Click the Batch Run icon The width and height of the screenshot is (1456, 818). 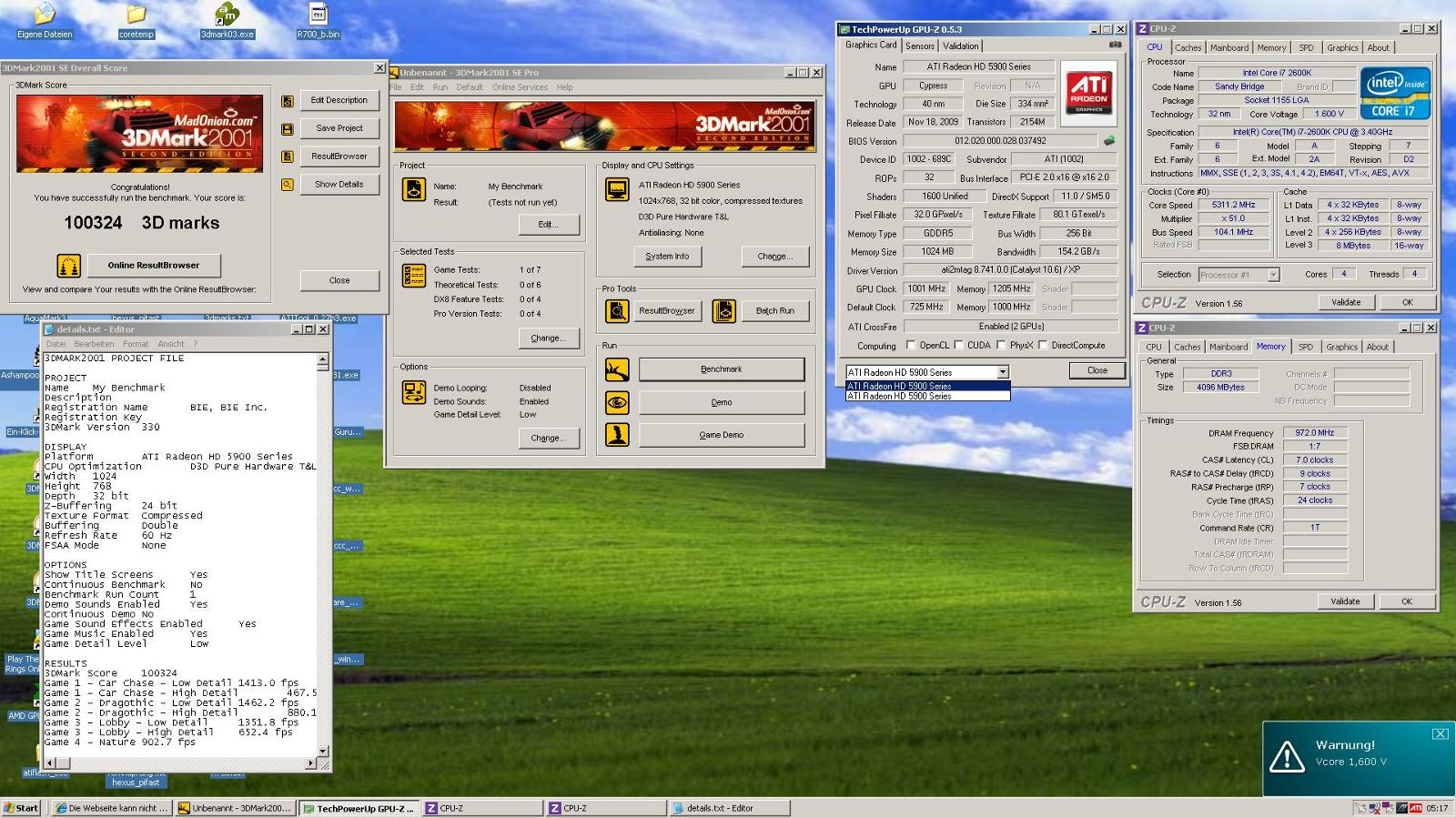pyautogui.click(x=724, y=311)
